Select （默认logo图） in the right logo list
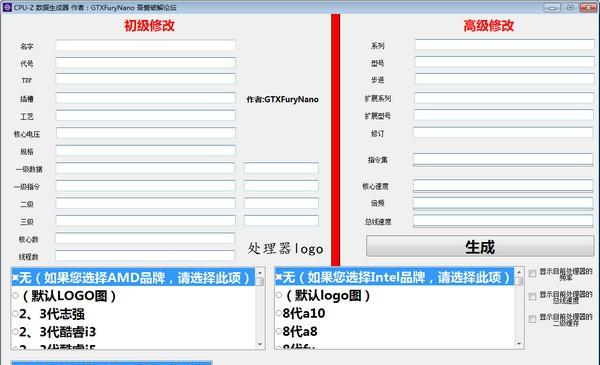Screen dimensions: 600x365 (323, 295)
